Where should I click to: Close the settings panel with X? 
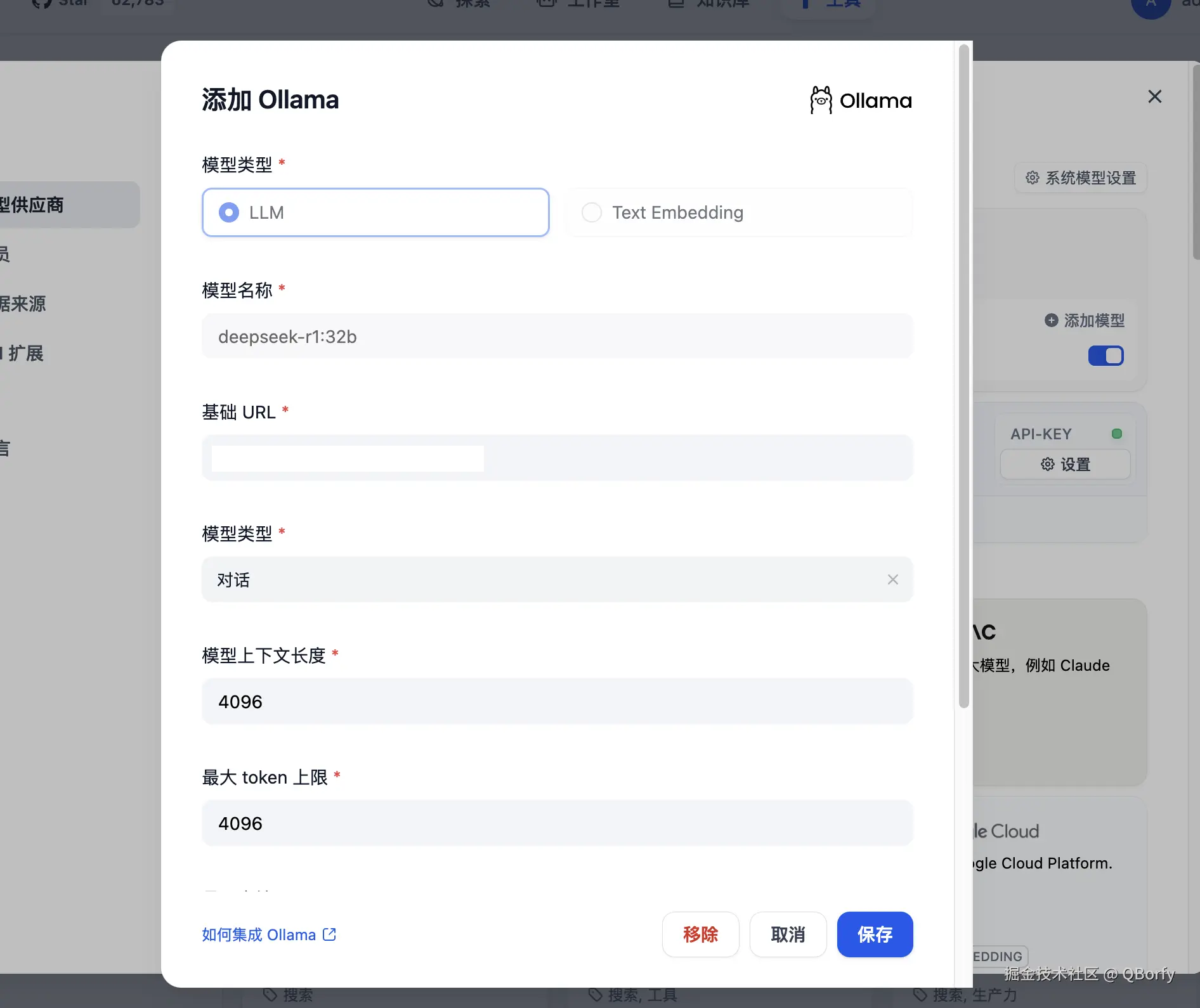click(1154, 96)
